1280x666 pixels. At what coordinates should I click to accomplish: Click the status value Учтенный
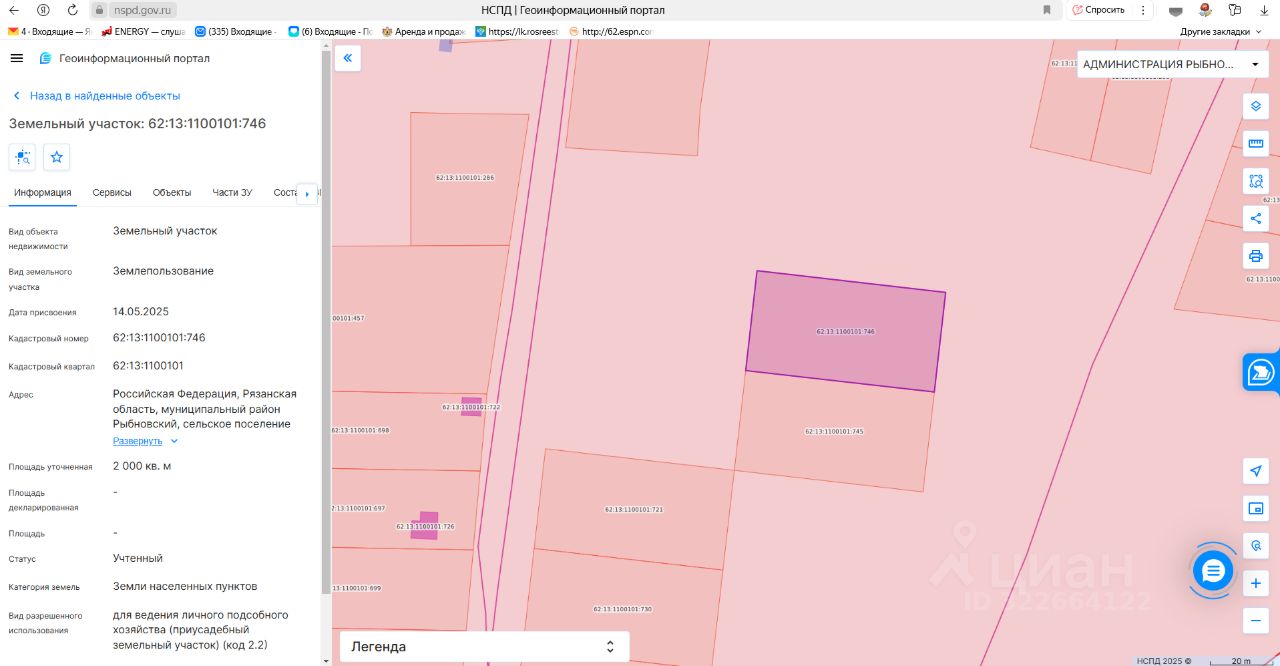(x=138, y=559)
